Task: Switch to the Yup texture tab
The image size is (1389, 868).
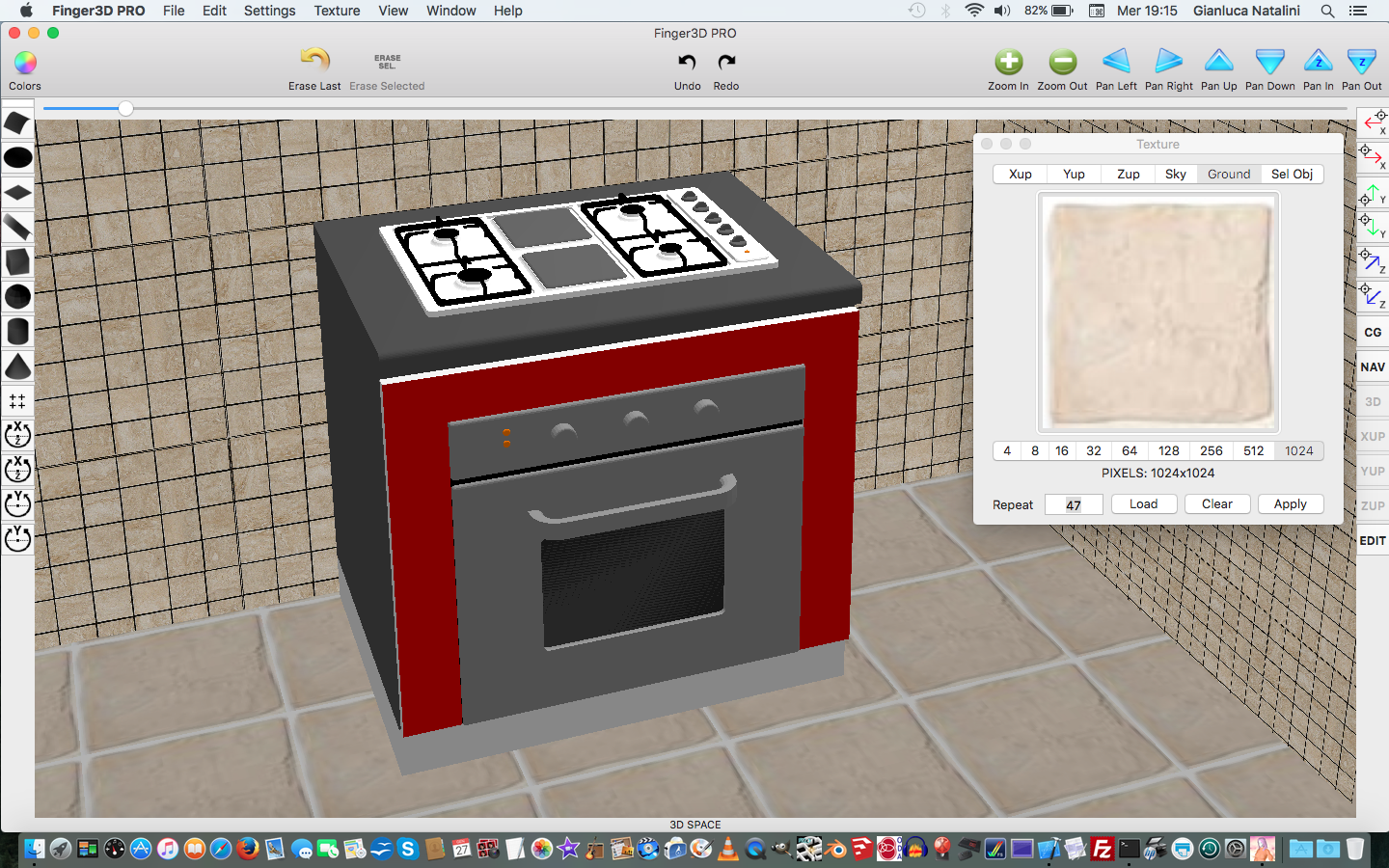Action: (1074, 174)
